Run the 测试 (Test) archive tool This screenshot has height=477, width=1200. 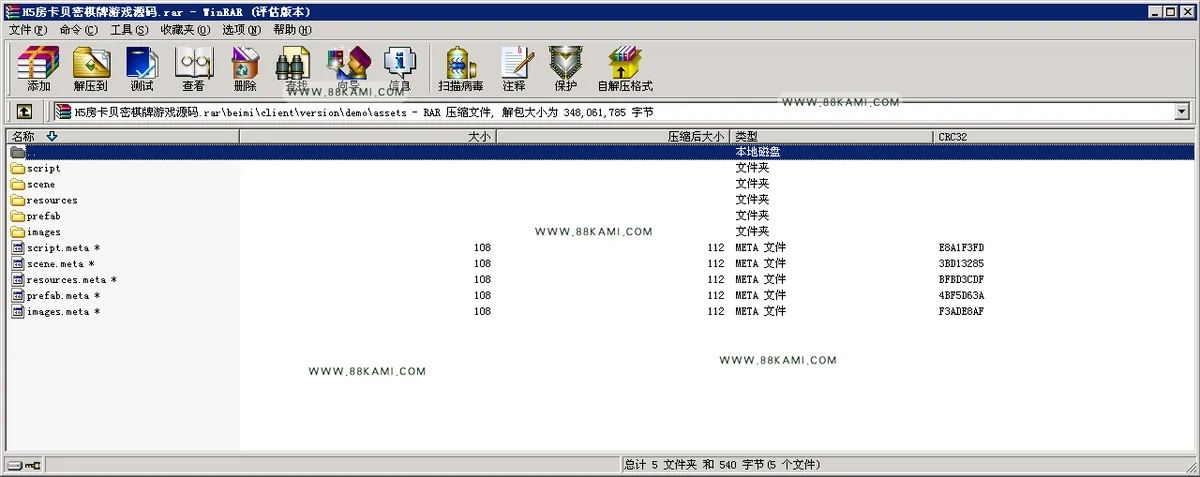[x=142, y=69]
